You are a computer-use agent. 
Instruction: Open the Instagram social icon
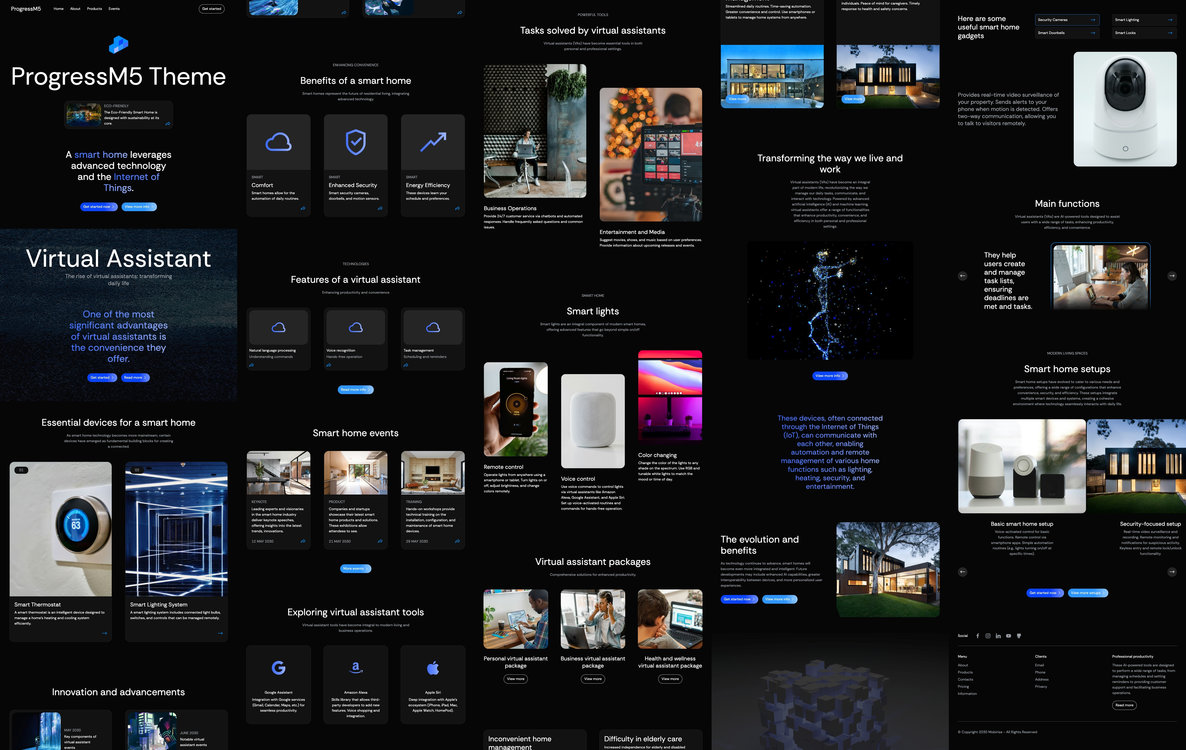[x=988, y=636]
